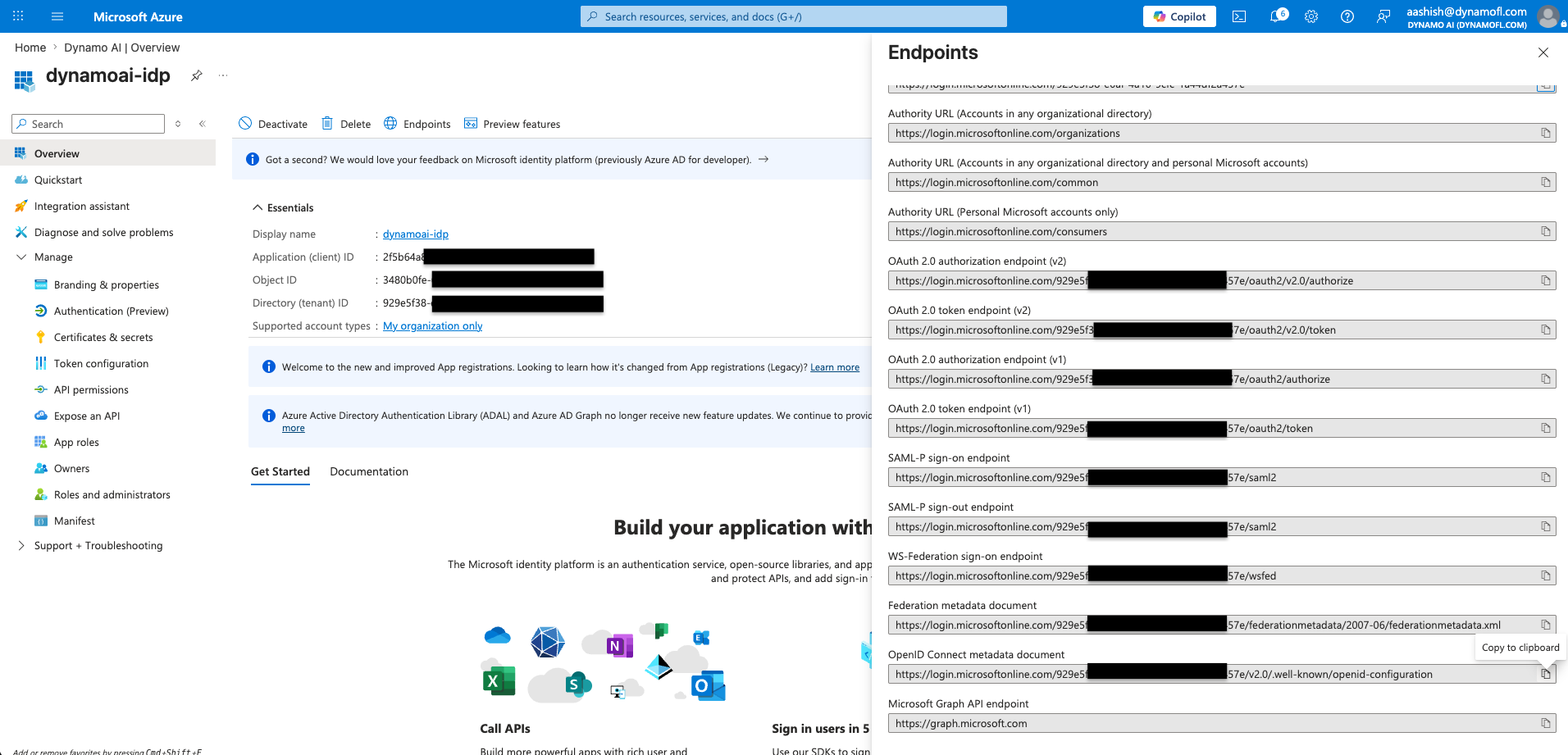
Task: Expand Support + Troubleshooting section
Action: tap(21, 545)
